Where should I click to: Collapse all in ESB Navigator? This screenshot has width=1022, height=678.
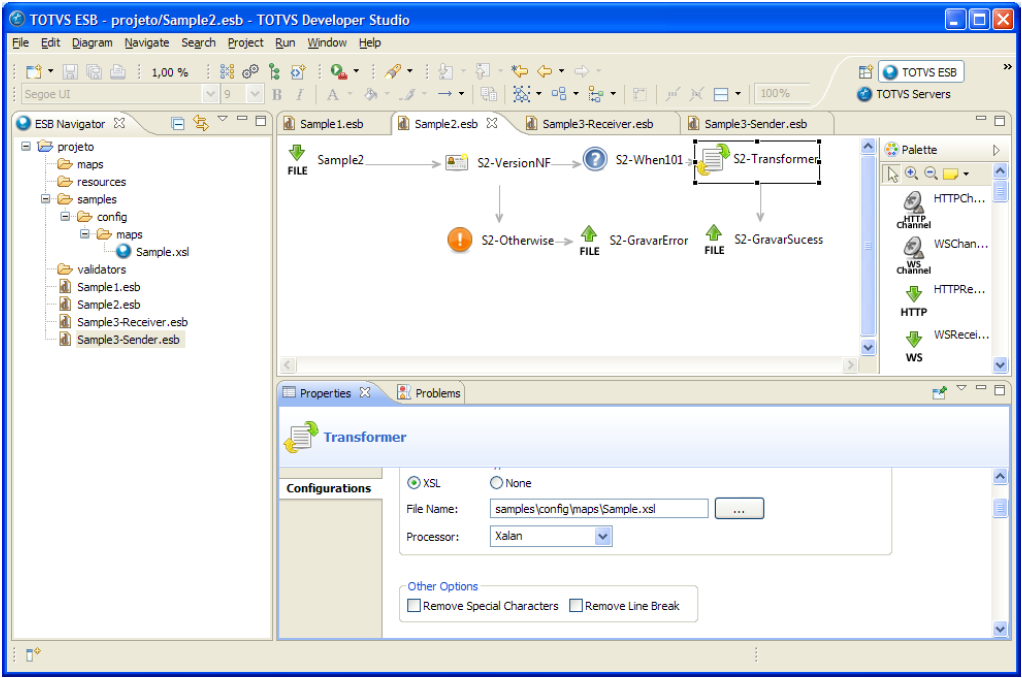[177, 123]
